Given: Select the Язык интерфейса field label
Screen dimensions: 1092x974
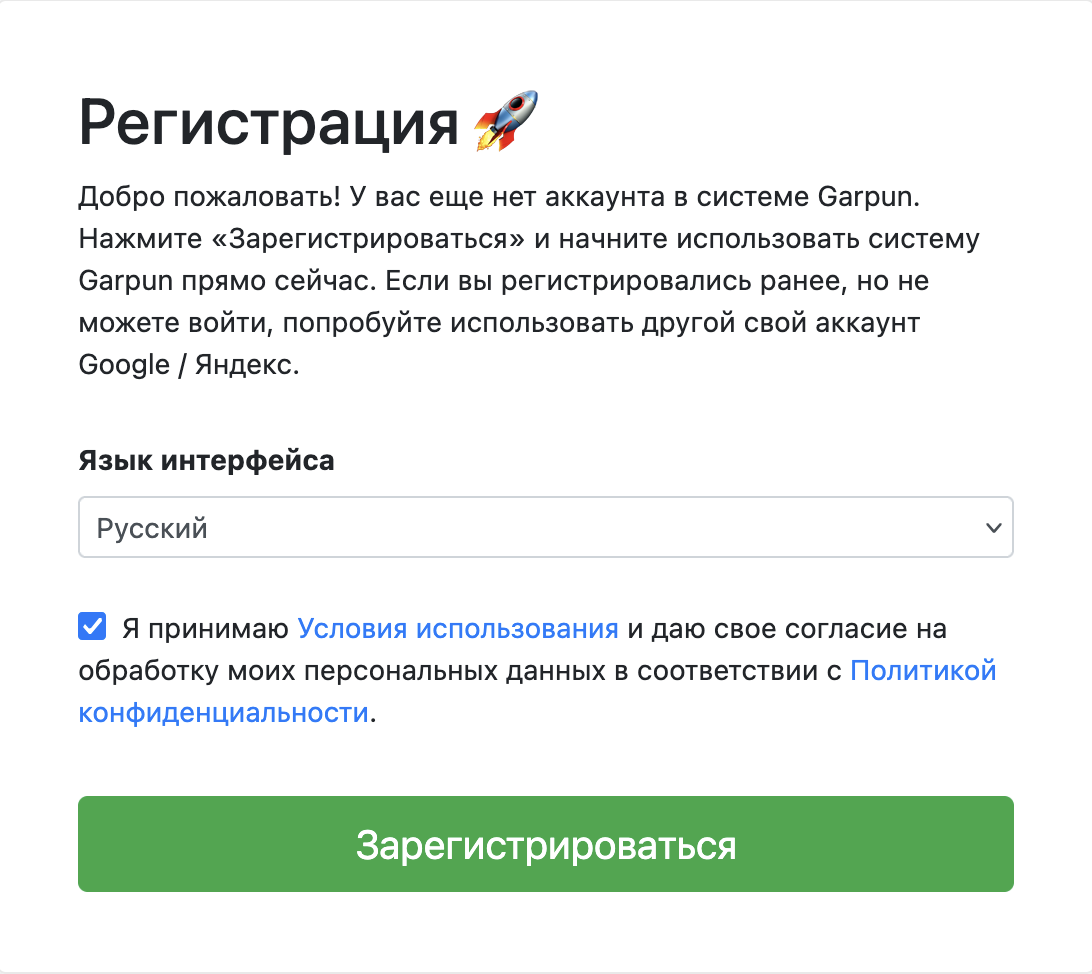Looking at the screenshot, I should 206,460.
